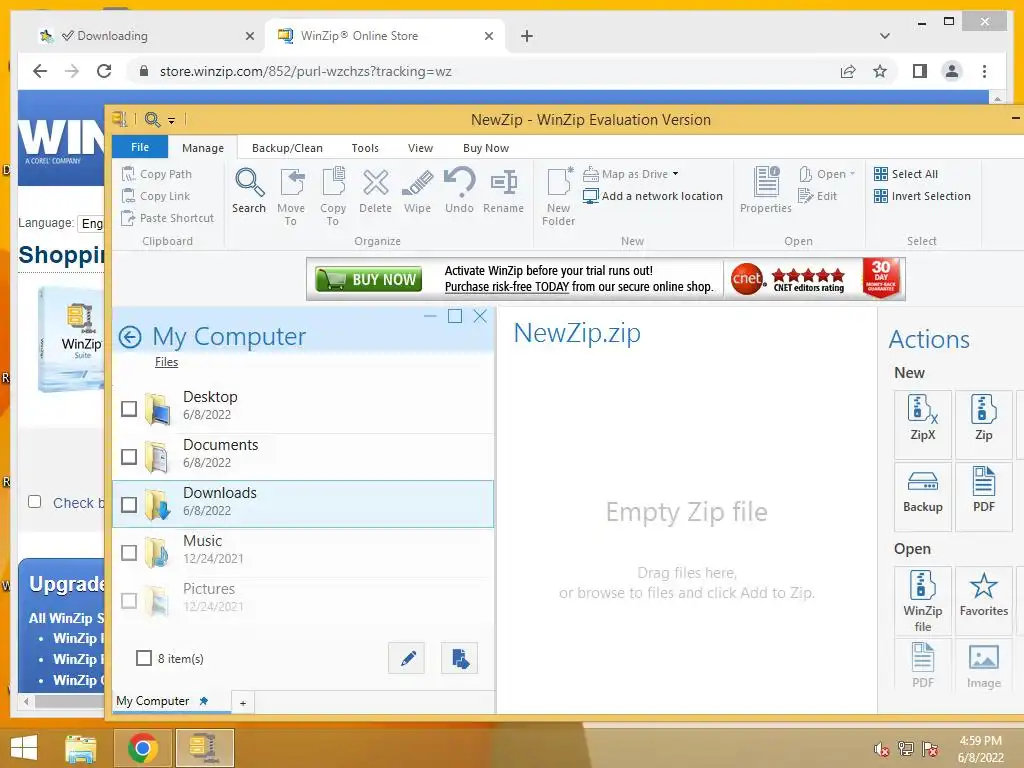
Task: Click the Rename ribbon icon
Action: pyautogui.click(x=504, y=191)
